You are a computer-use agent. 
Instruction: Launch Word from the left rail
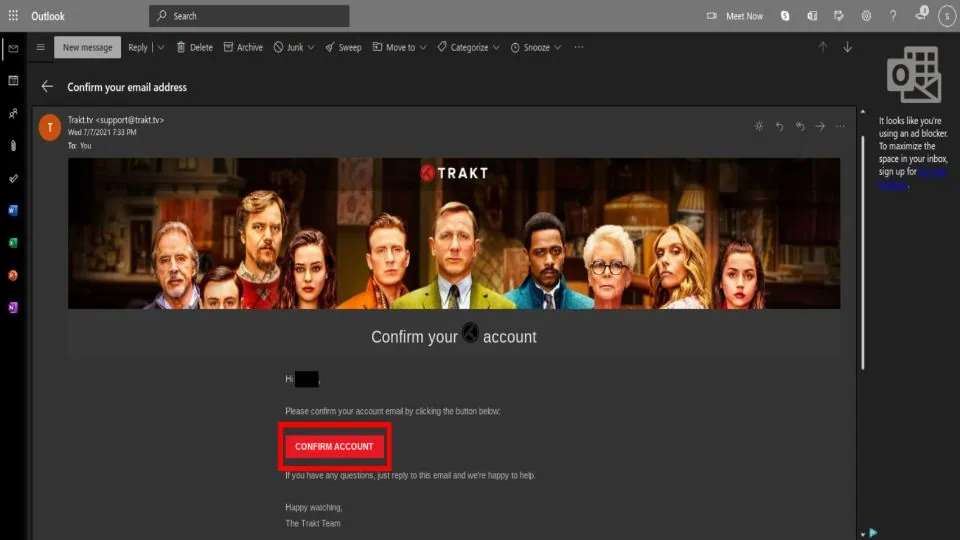pos(13,211)
